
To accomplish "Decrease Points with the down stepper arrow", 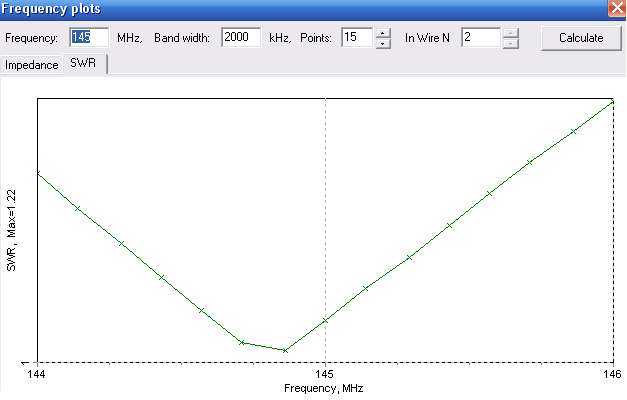I will pos(383,43).
